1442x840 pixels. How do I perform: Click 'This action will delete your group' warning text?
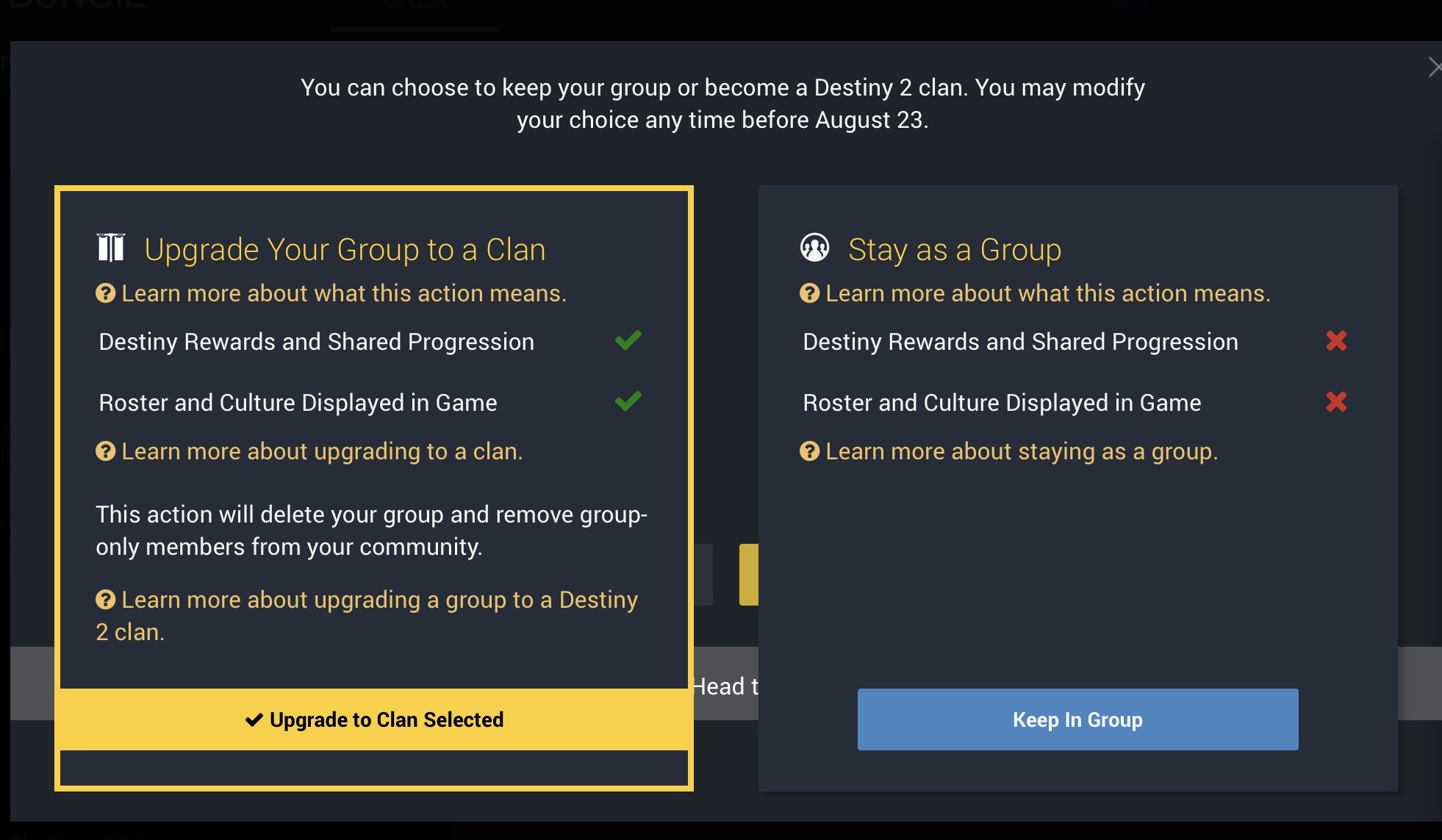(371, 531)
